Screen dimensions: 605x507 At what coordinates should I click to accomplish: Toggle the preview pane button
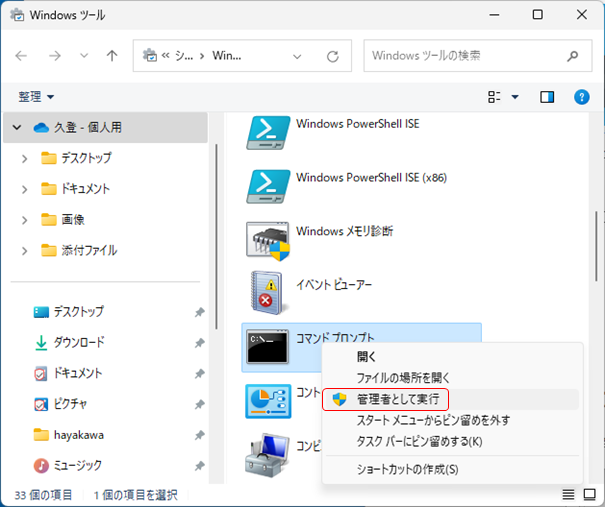tap(547, 97)
